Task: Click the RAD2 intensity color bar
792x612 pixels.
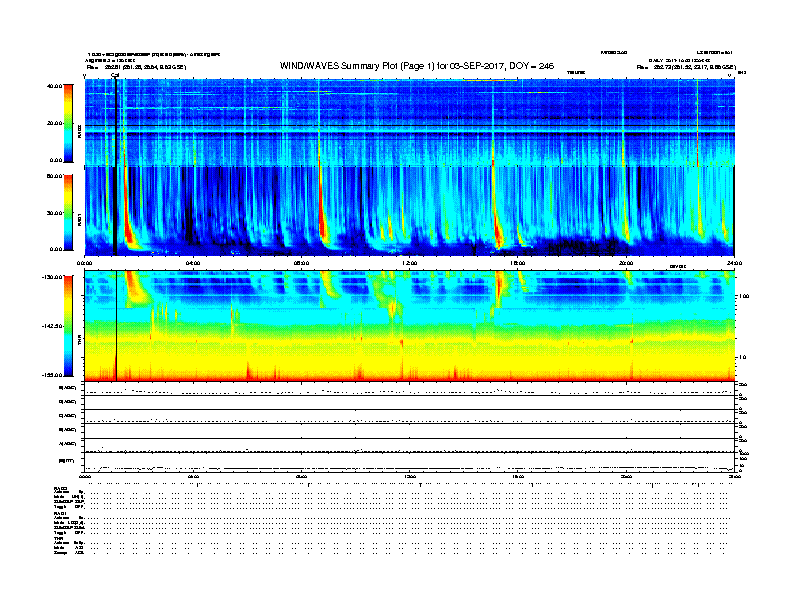Action: [x=68, y=123]
